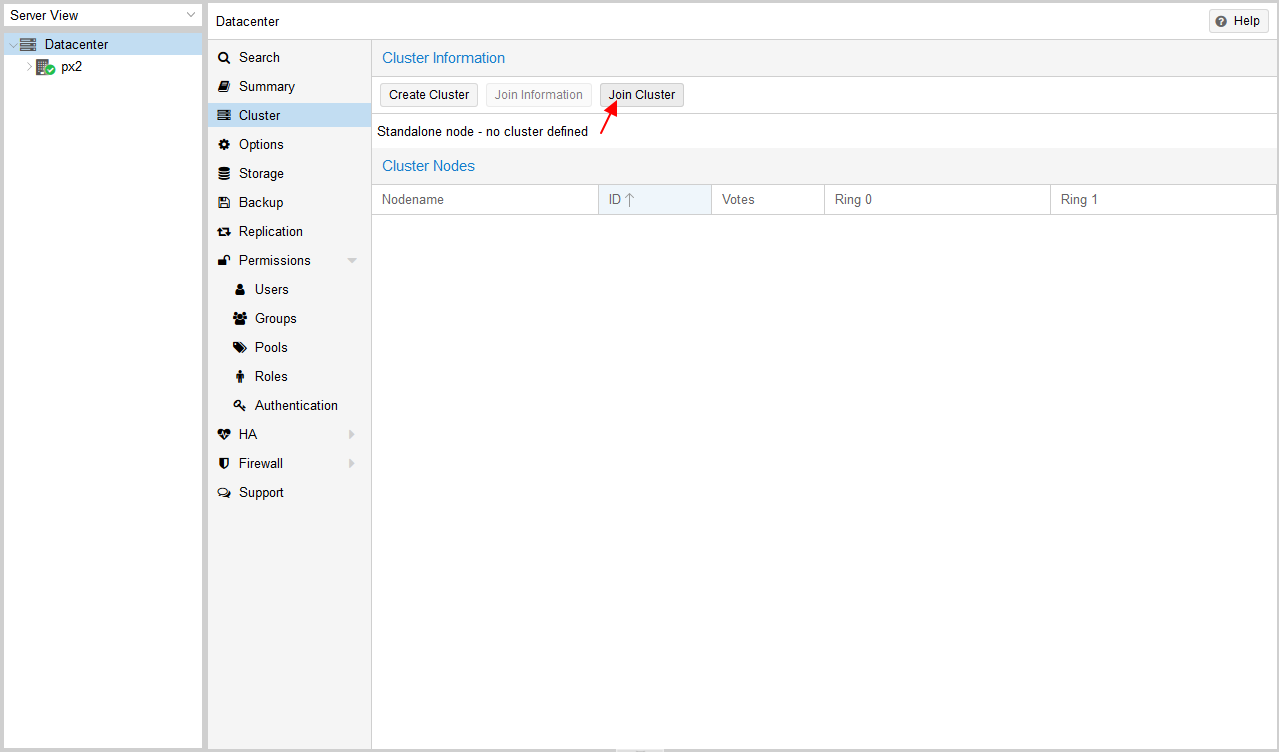Expand the px2 node tree arrow
Image resolution: width=1279 pixels, height=752 pixels.
(29, 67)
